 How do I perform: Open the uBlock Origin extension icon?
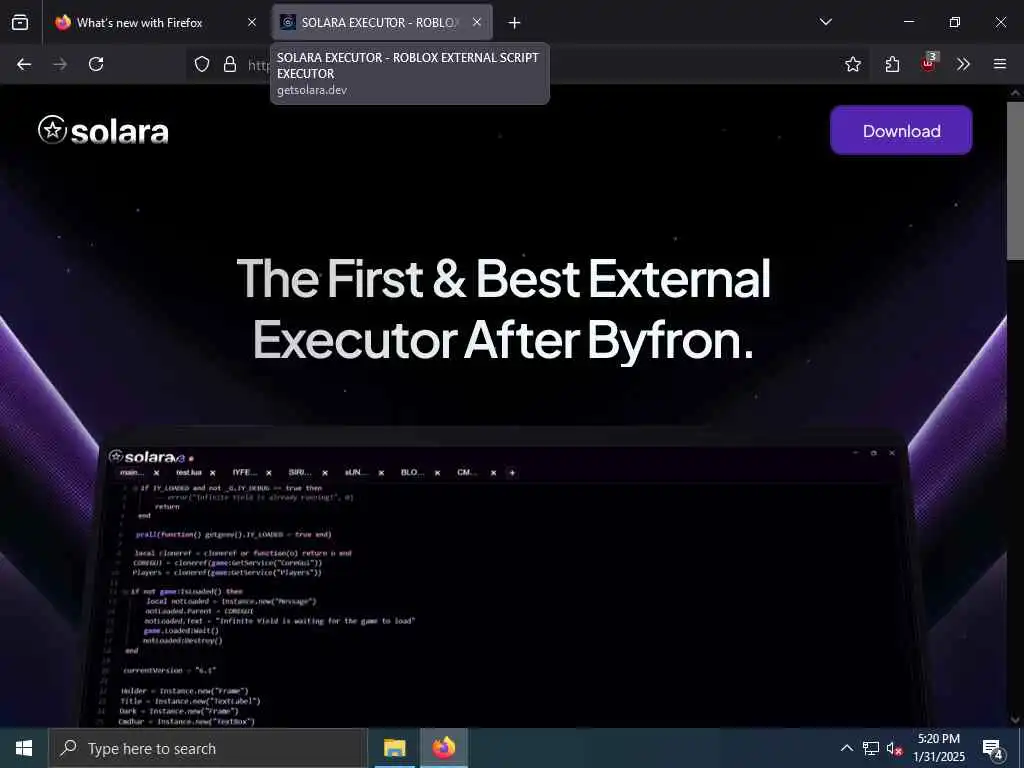929,63
